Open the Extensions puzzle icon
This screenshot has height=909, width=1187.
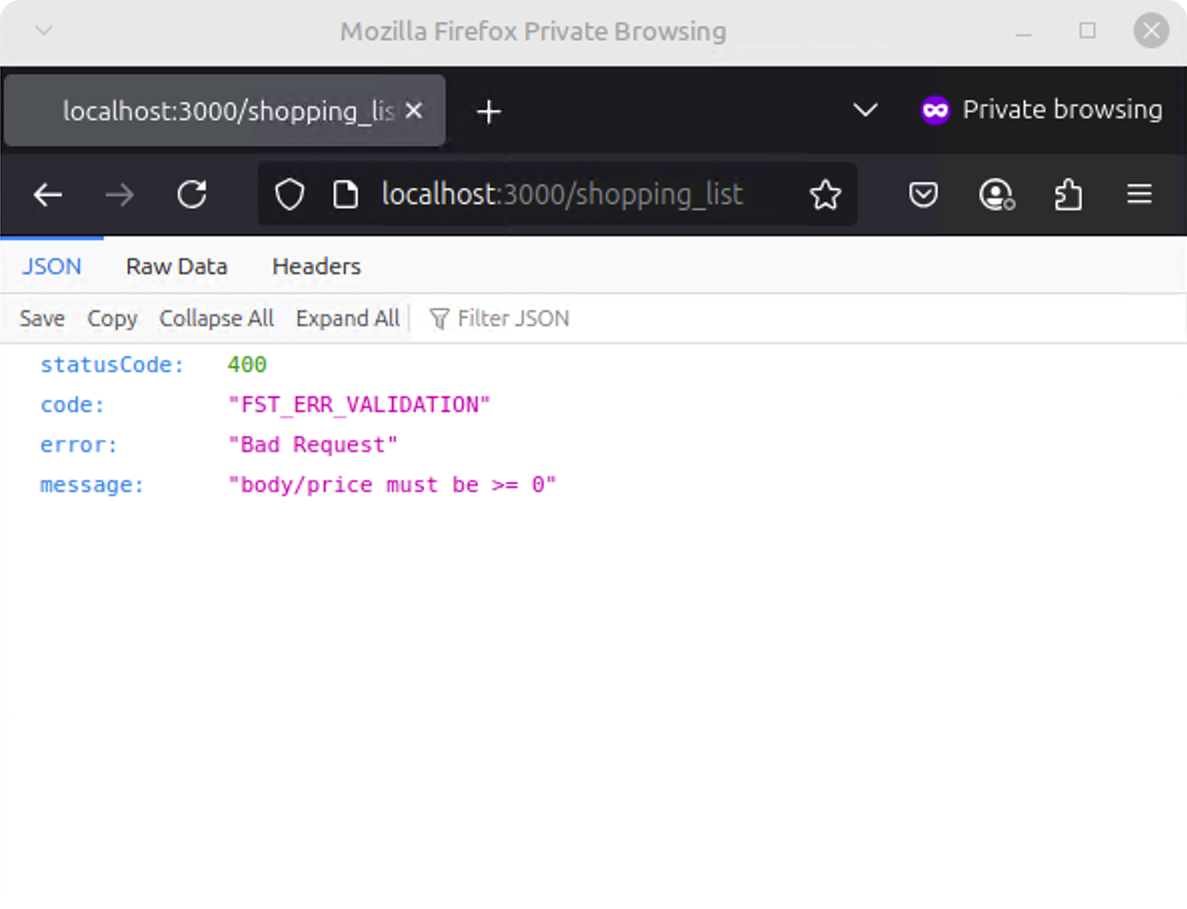point(1068,195)
